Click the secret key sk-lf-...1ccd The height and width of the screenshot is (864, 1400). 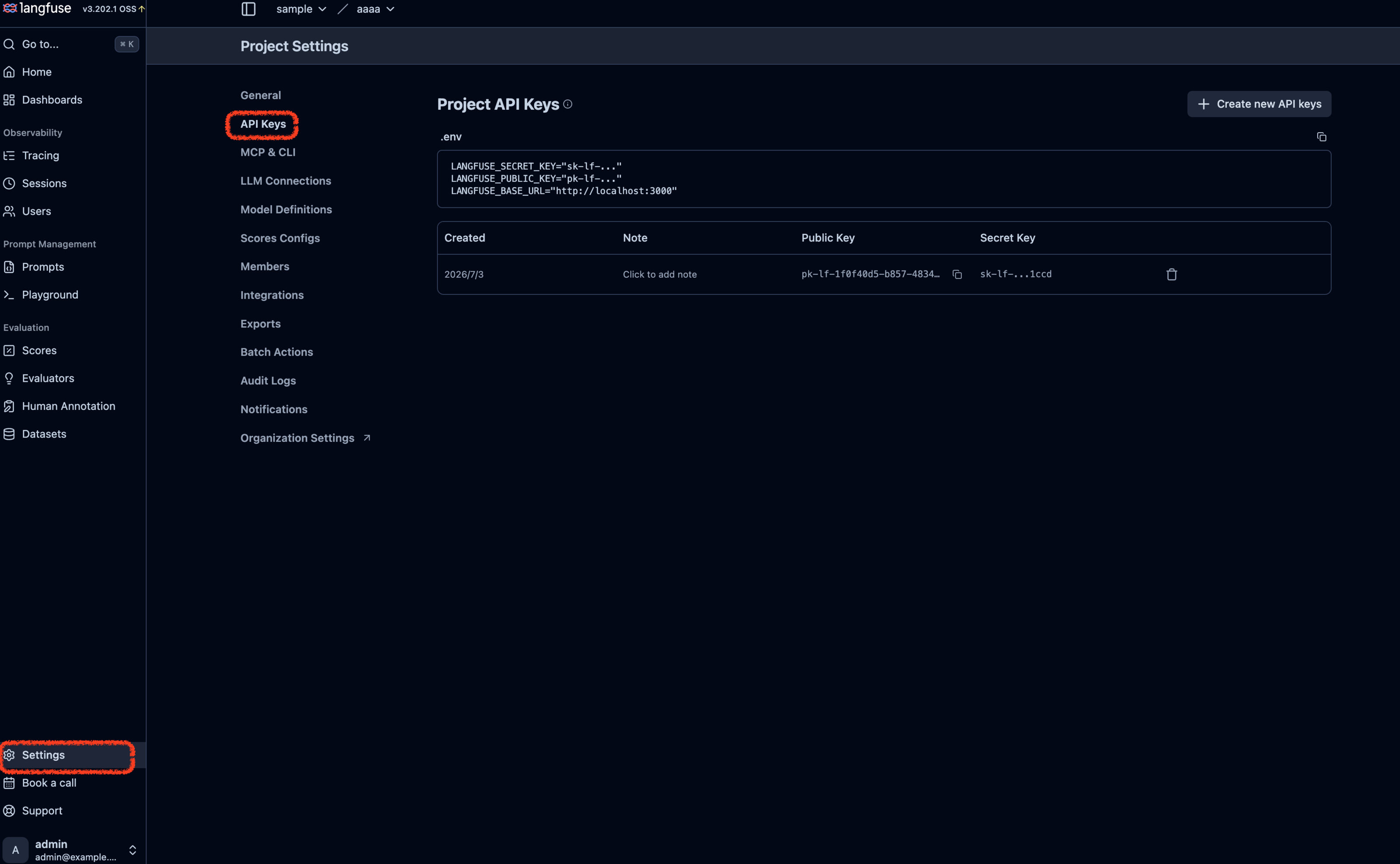pos(1016,274)
